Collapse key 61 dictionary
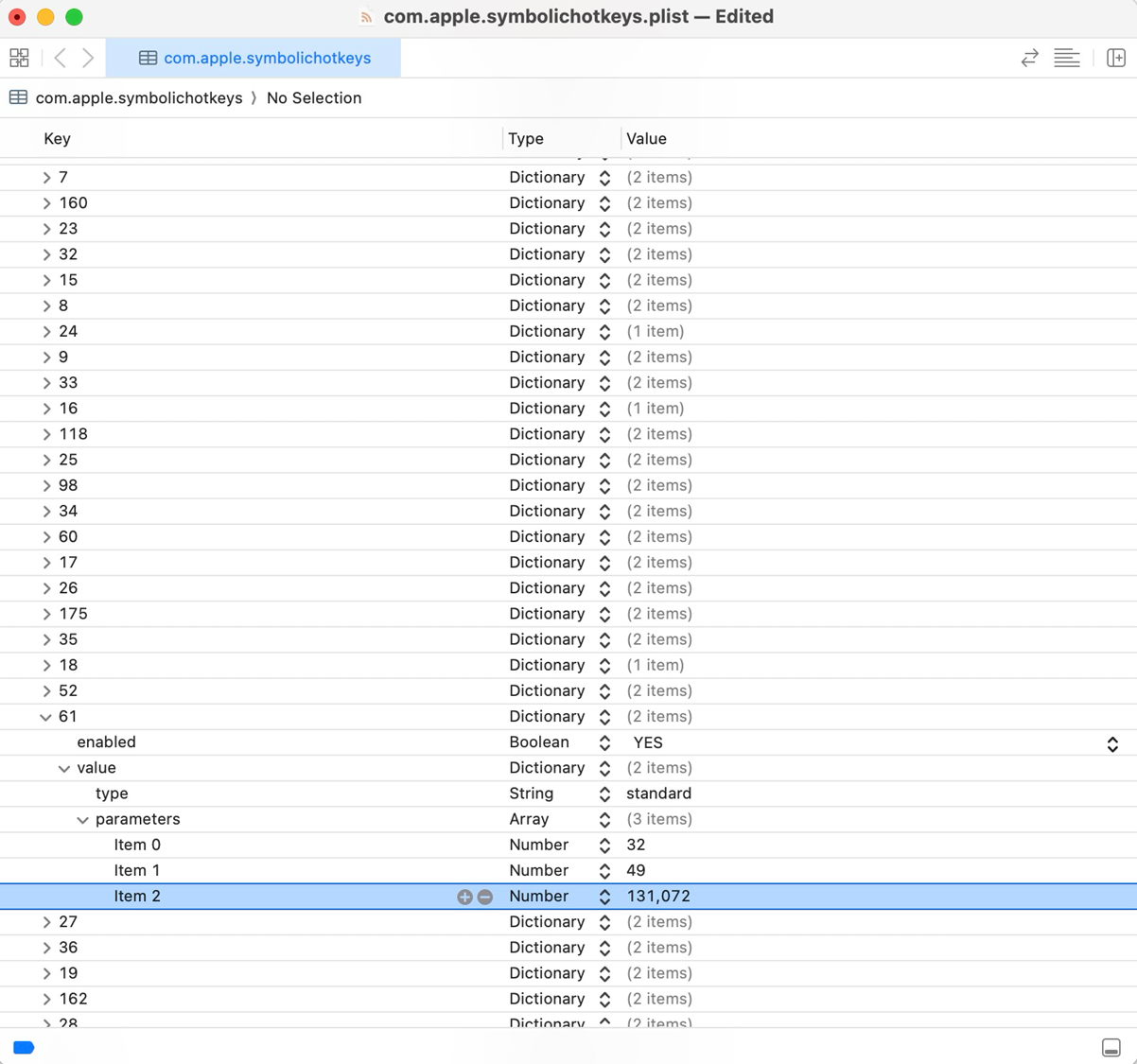 pyautogui.click(x=45, y=717)
